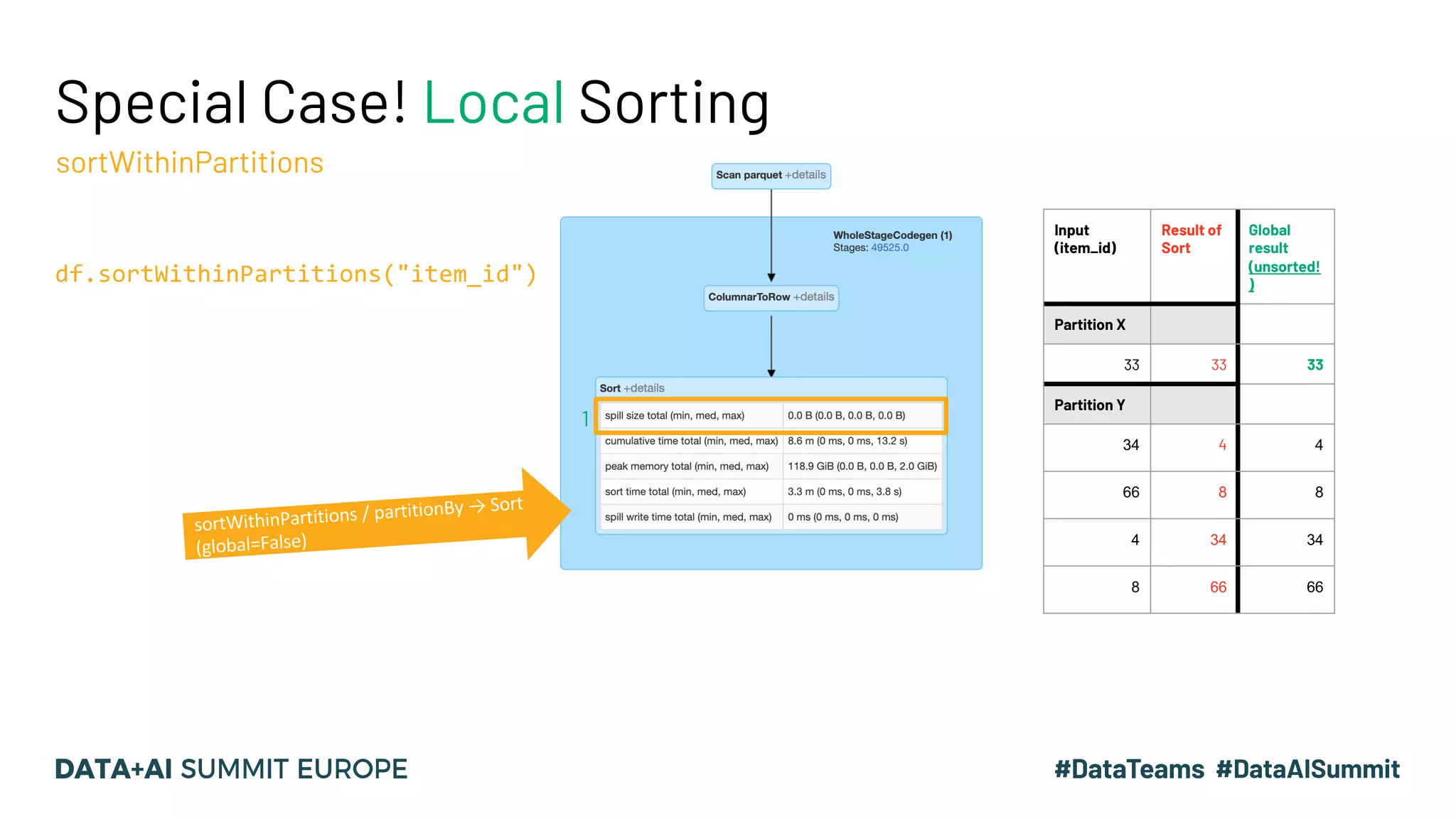Click the Input (item_id) column header
This screenshot has width=1456, height=819.
(1085, 240)
